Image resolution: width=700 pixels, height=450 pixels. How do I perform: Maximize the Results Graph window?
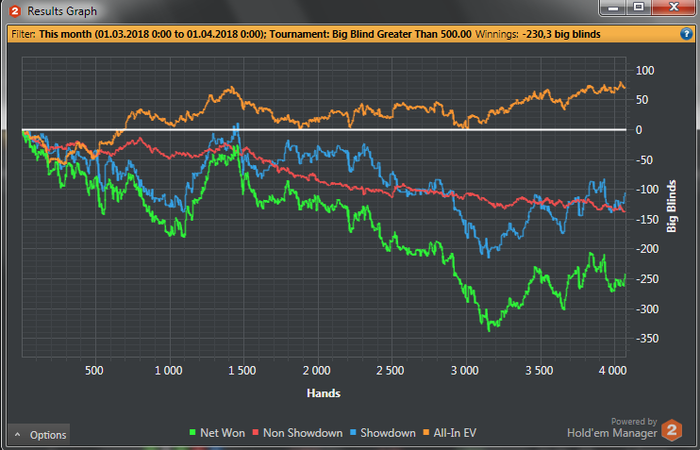tap(639, 8)
